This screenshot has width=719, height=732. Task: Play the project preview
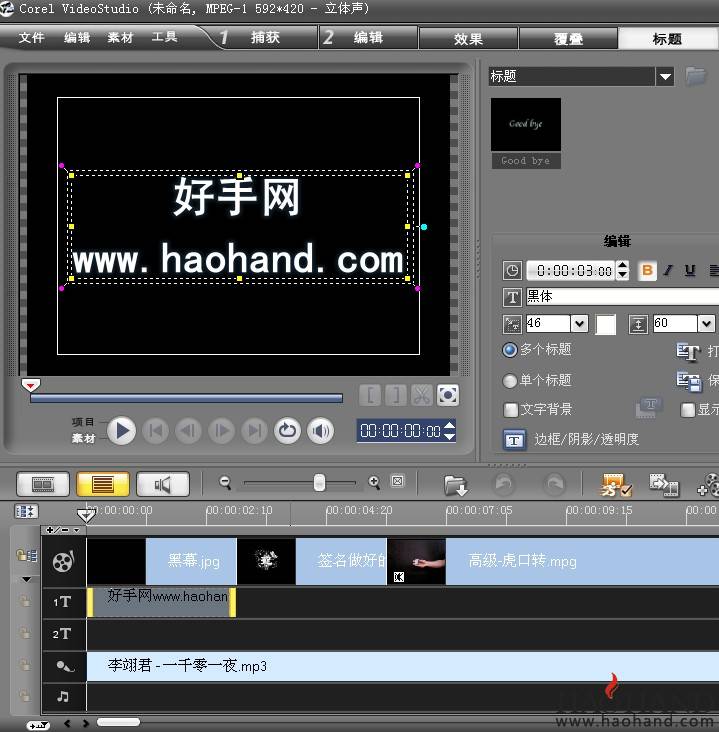[121, 430]
